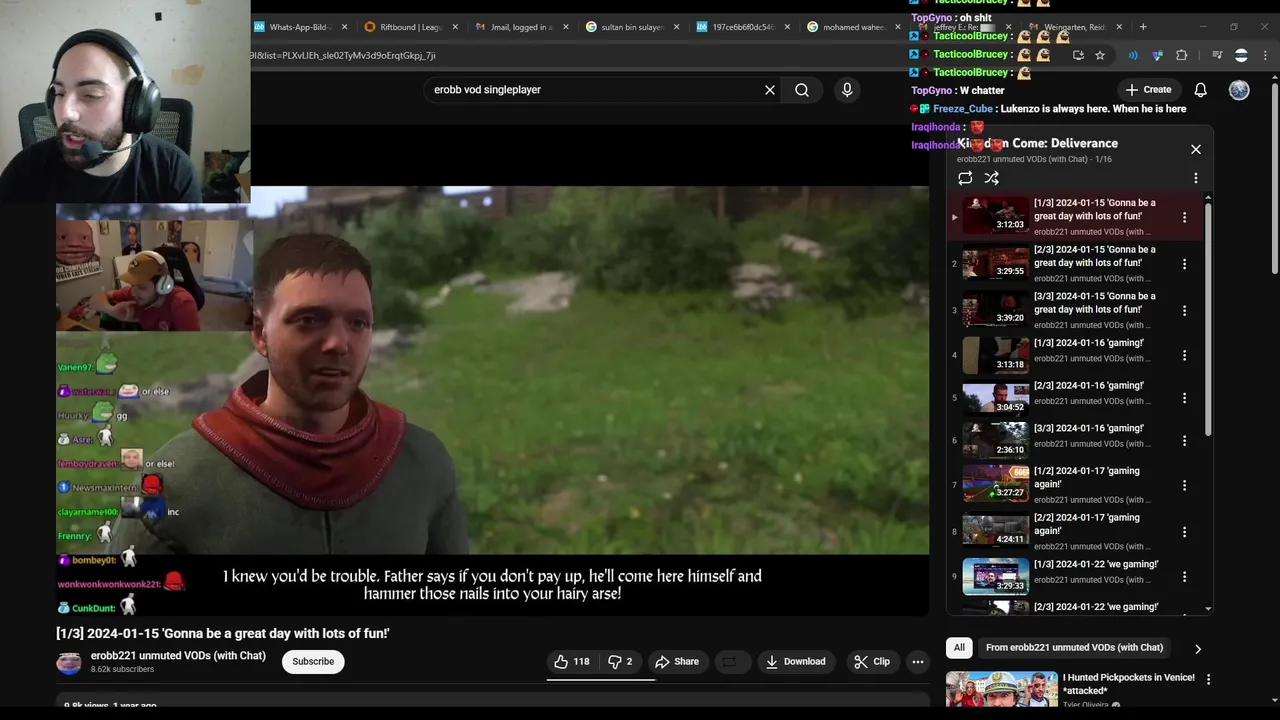
Task: Open options for '[3/3] 2024-01-15' playlist item
Action: click(x=1184, y=310)
